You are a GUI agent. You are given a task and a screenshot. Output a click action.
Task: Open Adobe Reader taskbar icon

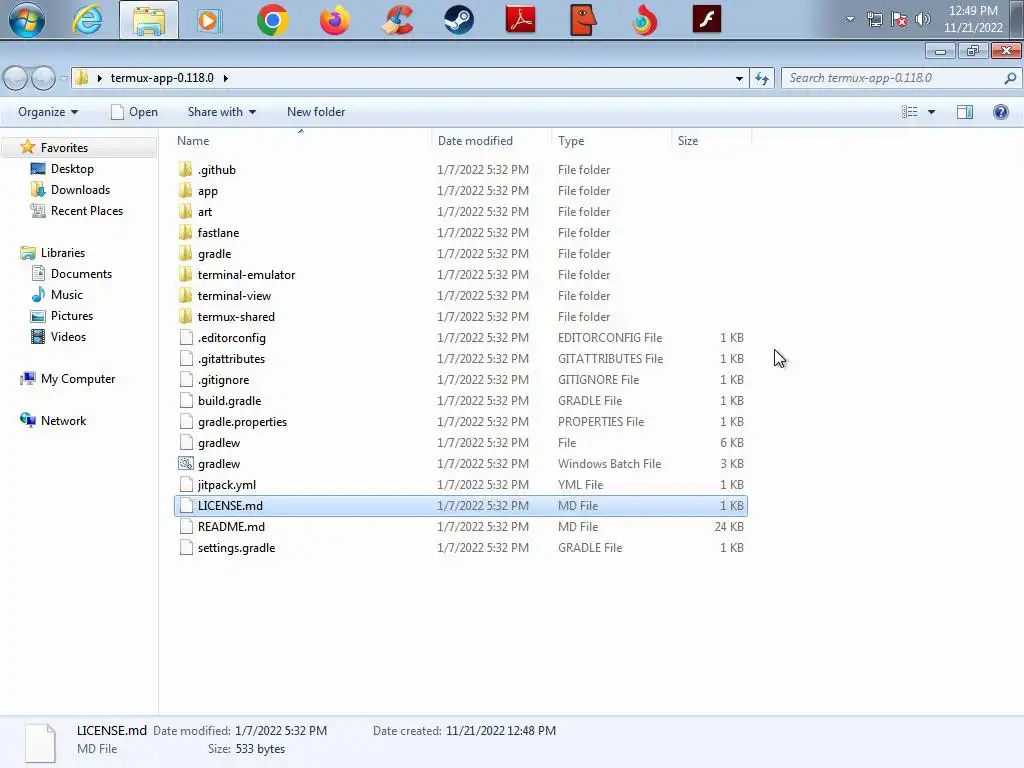click(521, 20)
